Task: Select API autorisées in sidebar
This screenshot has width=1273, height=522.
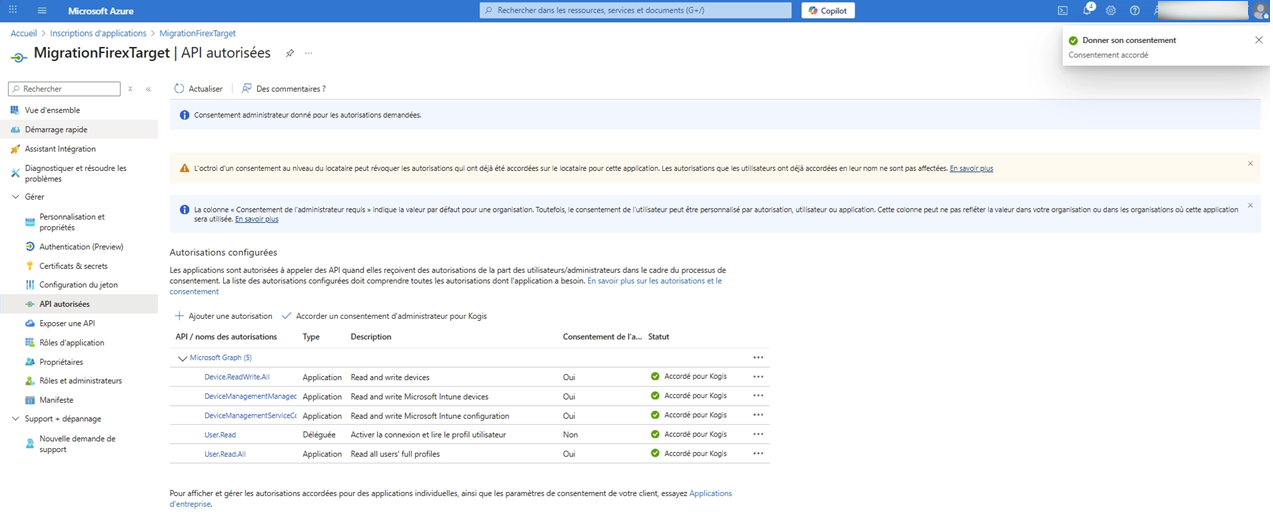Action: pos(64,304)
